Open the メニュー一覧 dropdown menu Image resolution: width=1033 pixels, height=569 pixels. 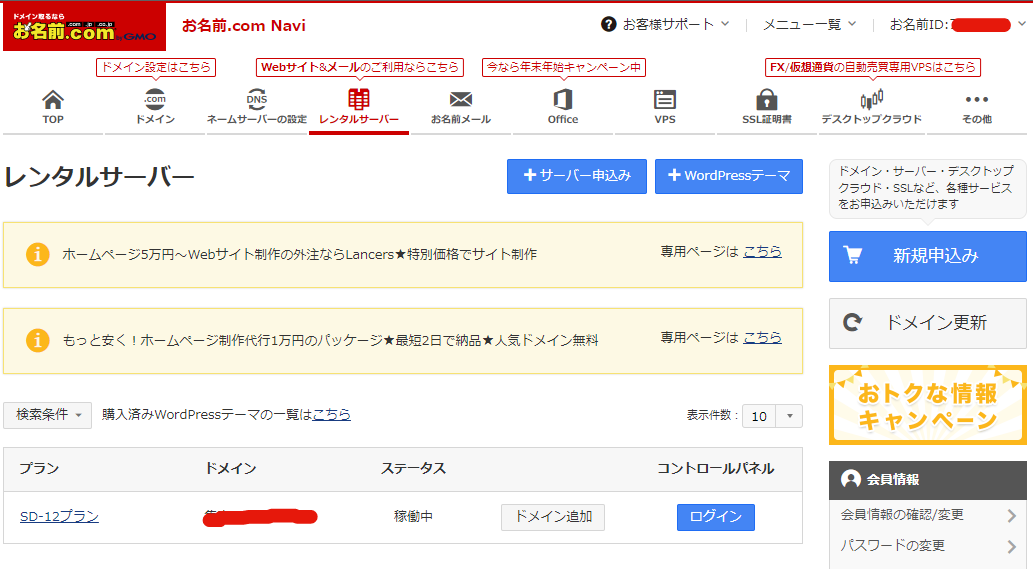point(809,24)
